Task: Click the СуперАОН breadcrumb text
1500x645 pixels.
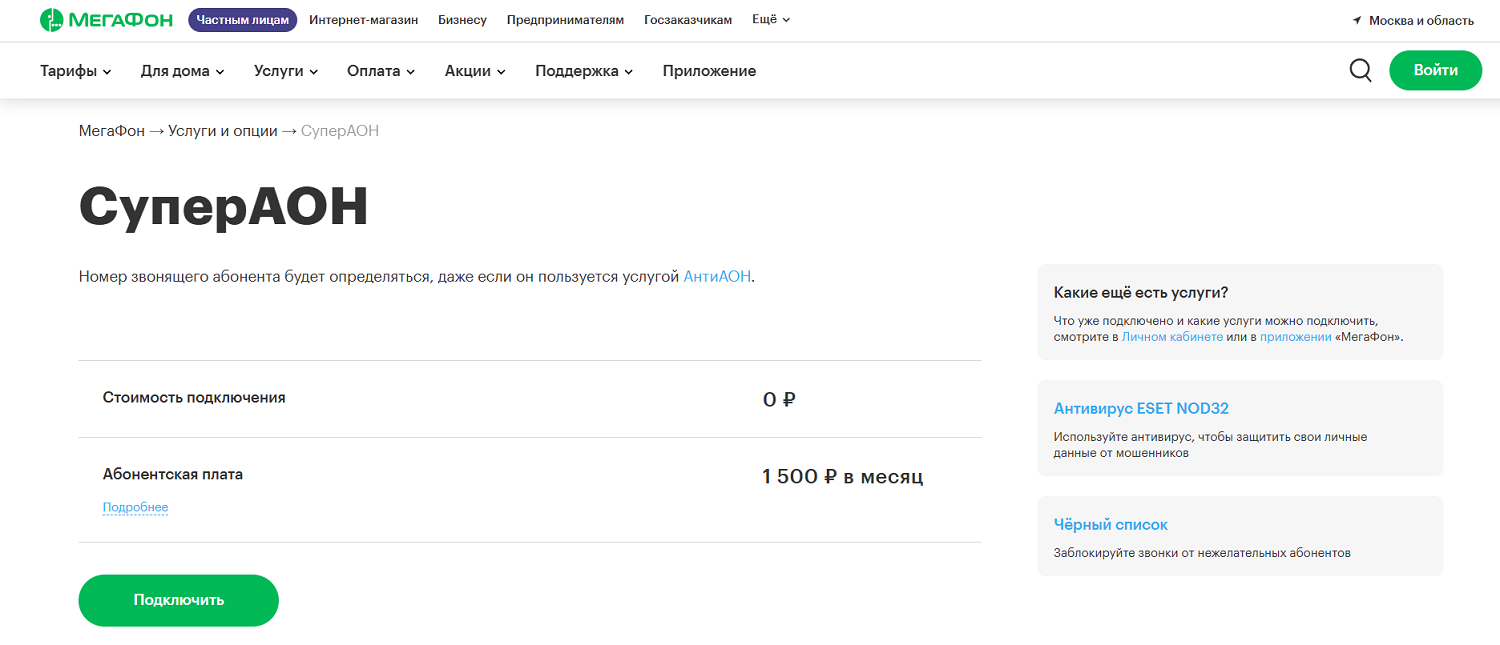Action: tap(340, 131)
